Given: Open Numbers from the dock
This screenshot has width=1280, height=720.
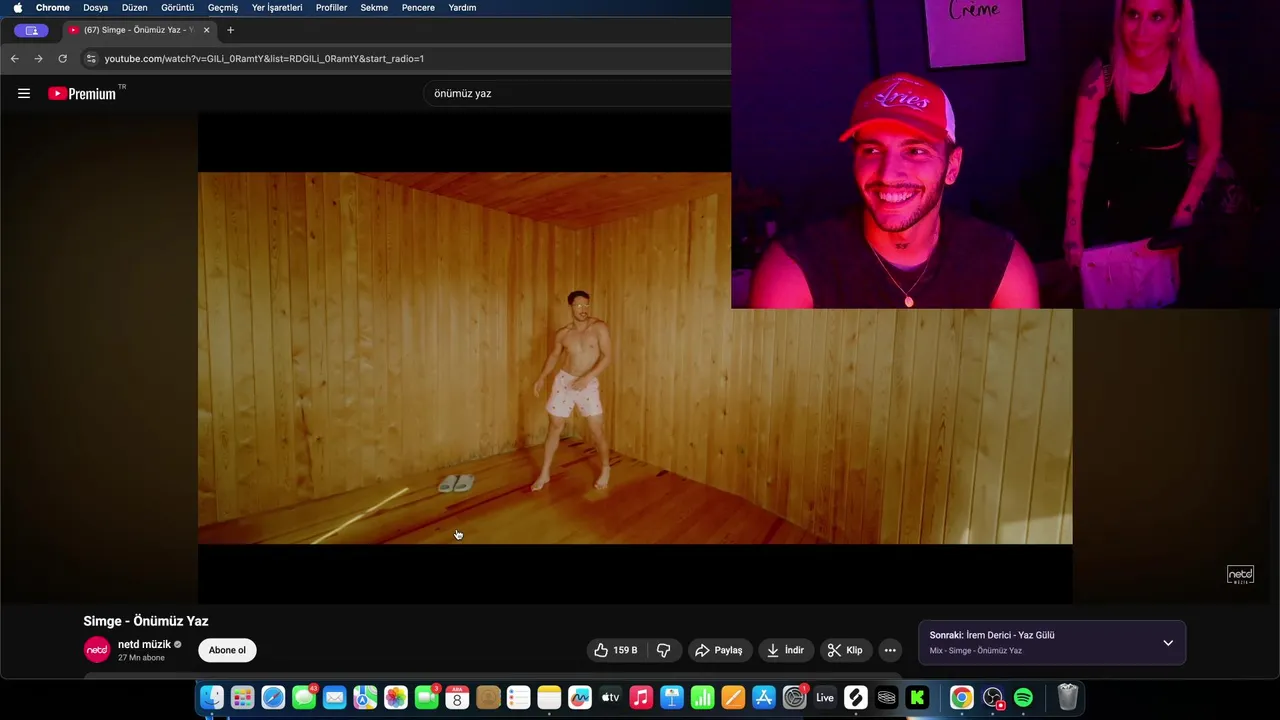Looking at the screenshot, I should point(702,697).
